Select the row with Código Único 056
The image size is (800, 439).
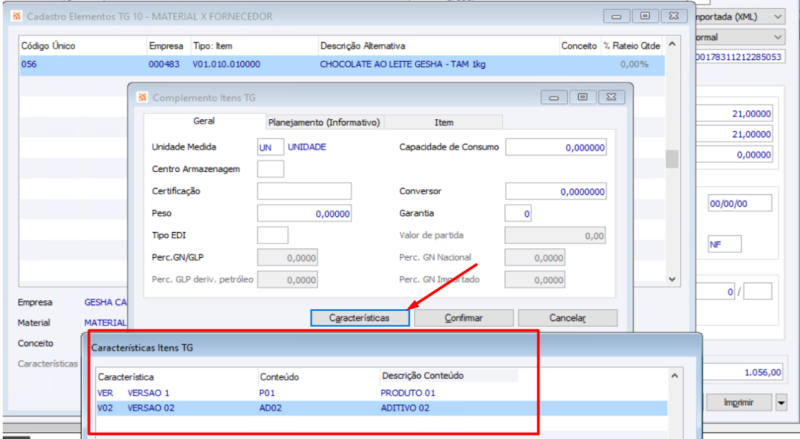click(x=342, y=65)
